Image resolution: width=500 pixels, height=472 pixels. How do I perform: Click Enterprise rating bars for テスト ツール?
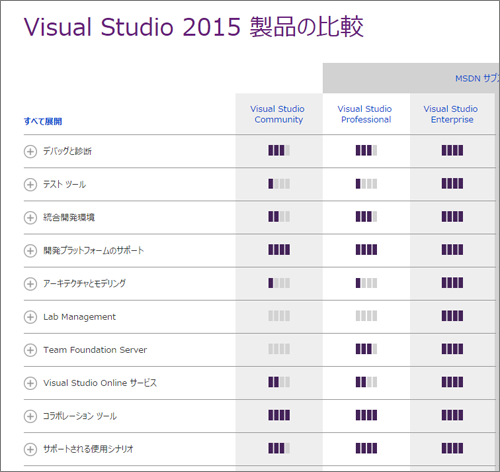tap(452, 183)
